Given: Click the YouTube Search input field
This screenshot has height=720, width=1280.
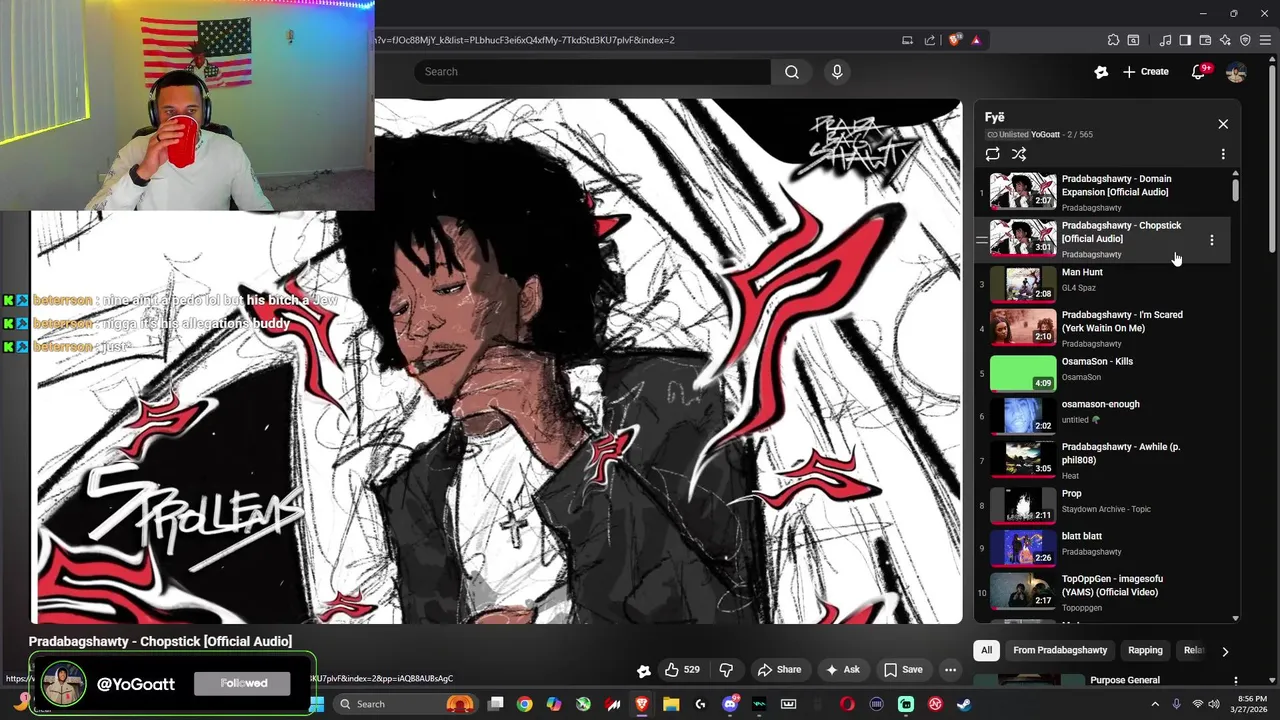Looking at the screenshot, I should pos(592,72).
